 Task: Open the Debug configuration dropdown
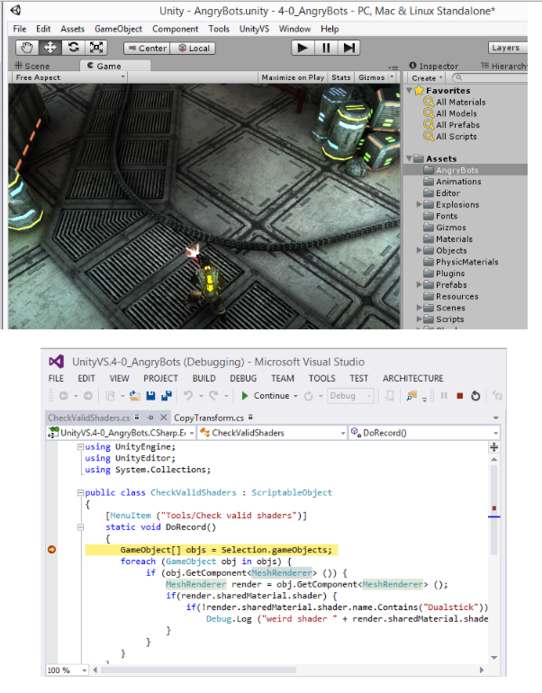point(351,396)
